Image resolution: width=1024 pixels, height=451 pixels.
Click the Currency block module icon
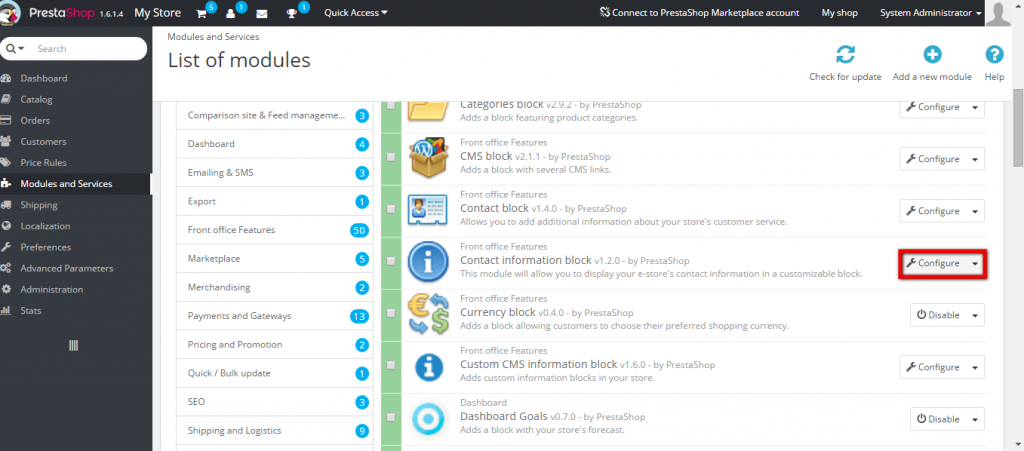(x=428, y=314)
